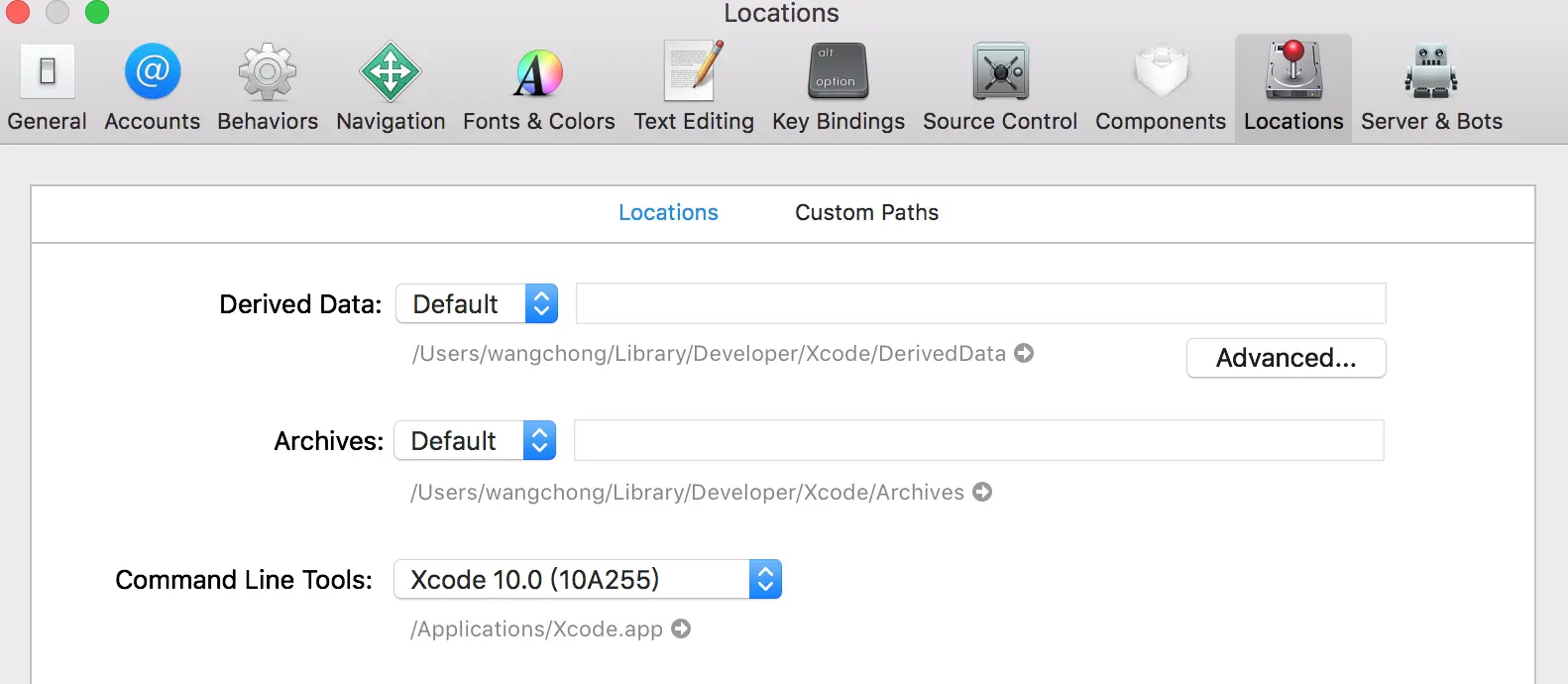This screenshot has width=1568, height=684.
Task: Open the Text Editing preferences pane
Action: (x=694, y=89)
